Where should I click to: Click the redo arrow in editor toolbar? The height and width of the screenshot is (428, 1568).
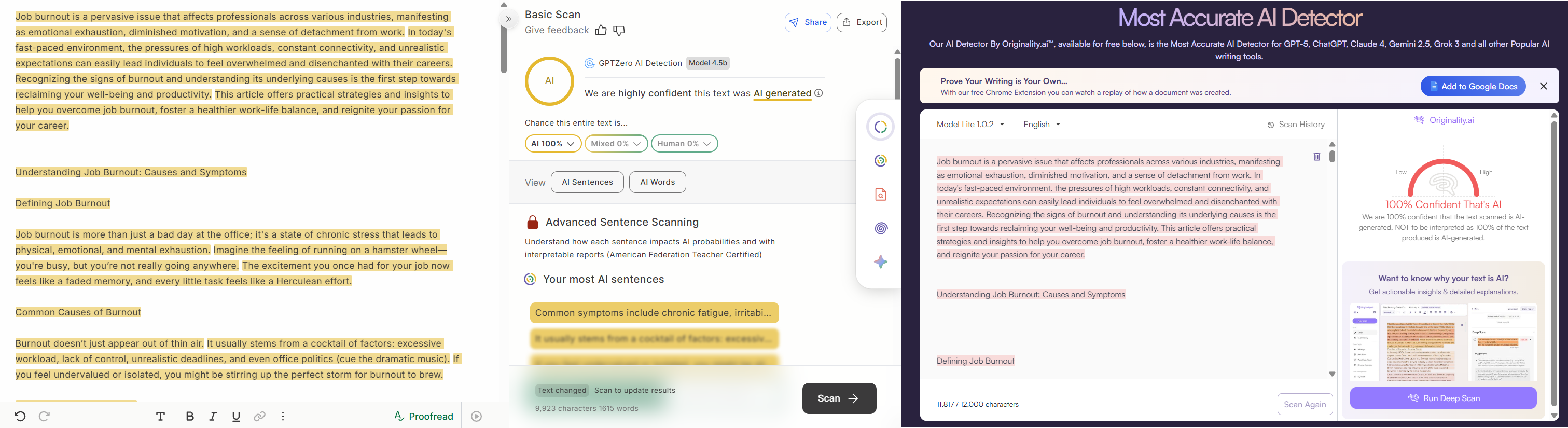point(44,417)
